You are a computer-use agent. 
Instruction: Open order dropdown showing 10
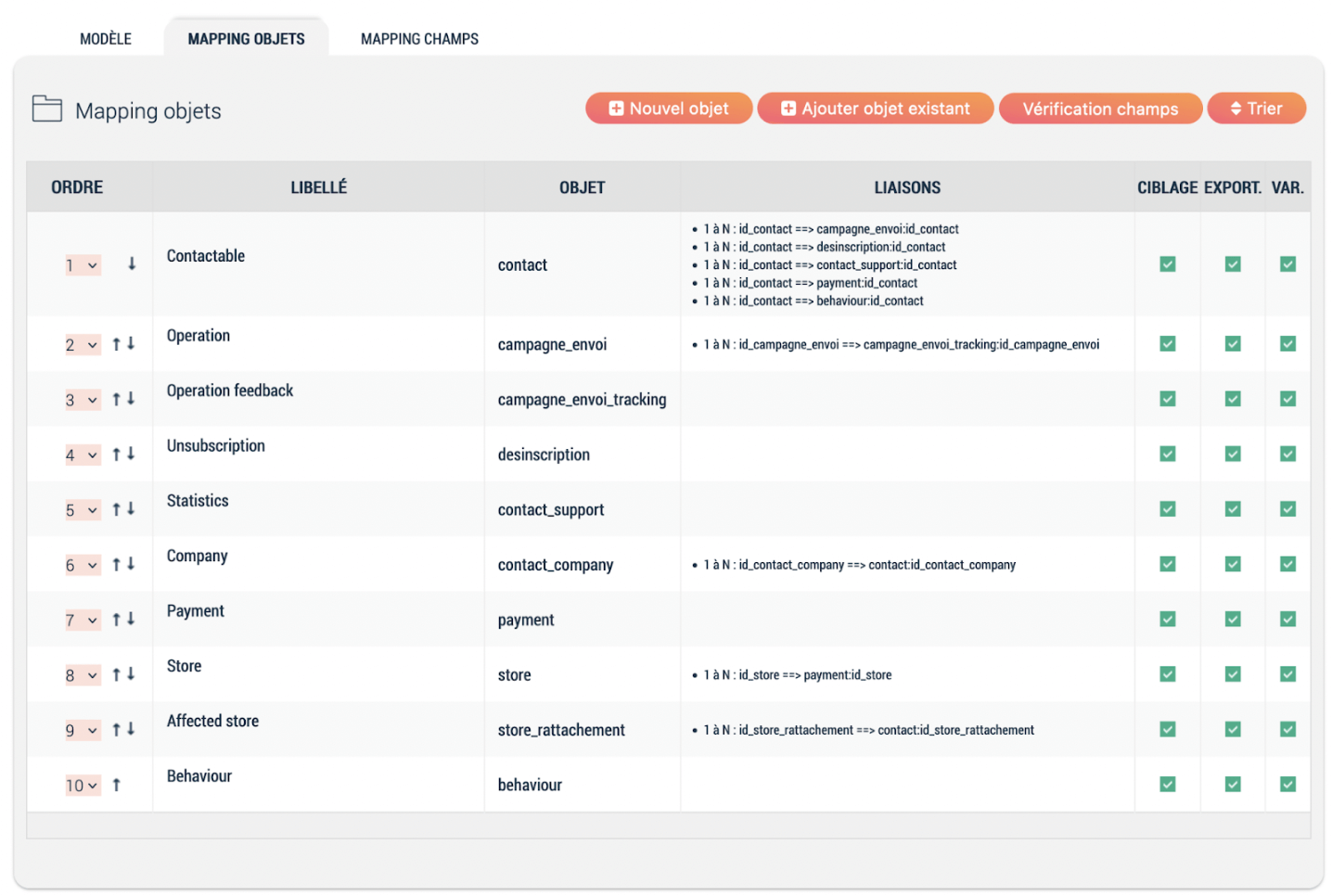[x=83, y=786]
